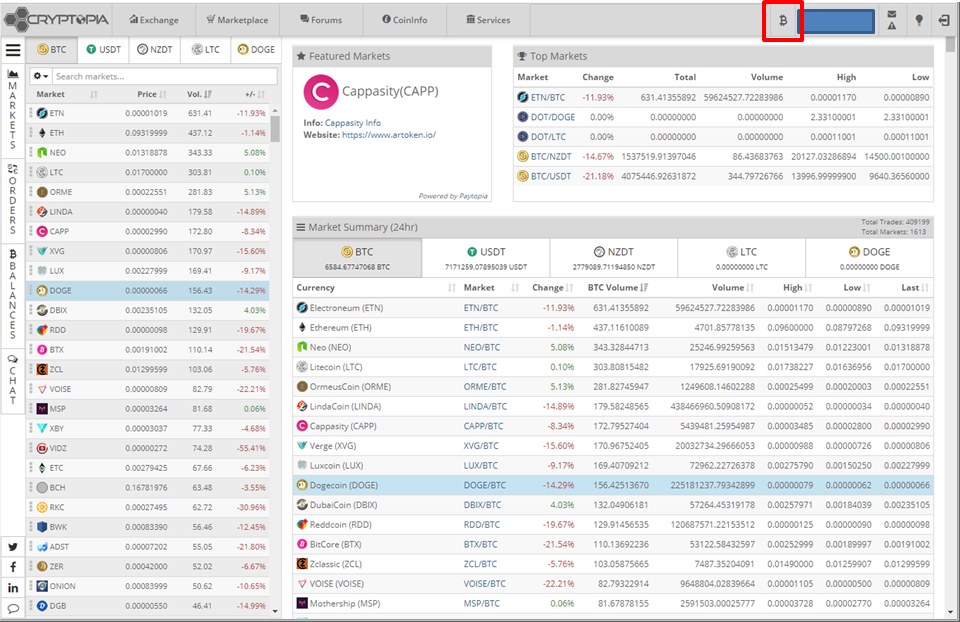Open the BALANCES sidebar panel

pos(12,294)
